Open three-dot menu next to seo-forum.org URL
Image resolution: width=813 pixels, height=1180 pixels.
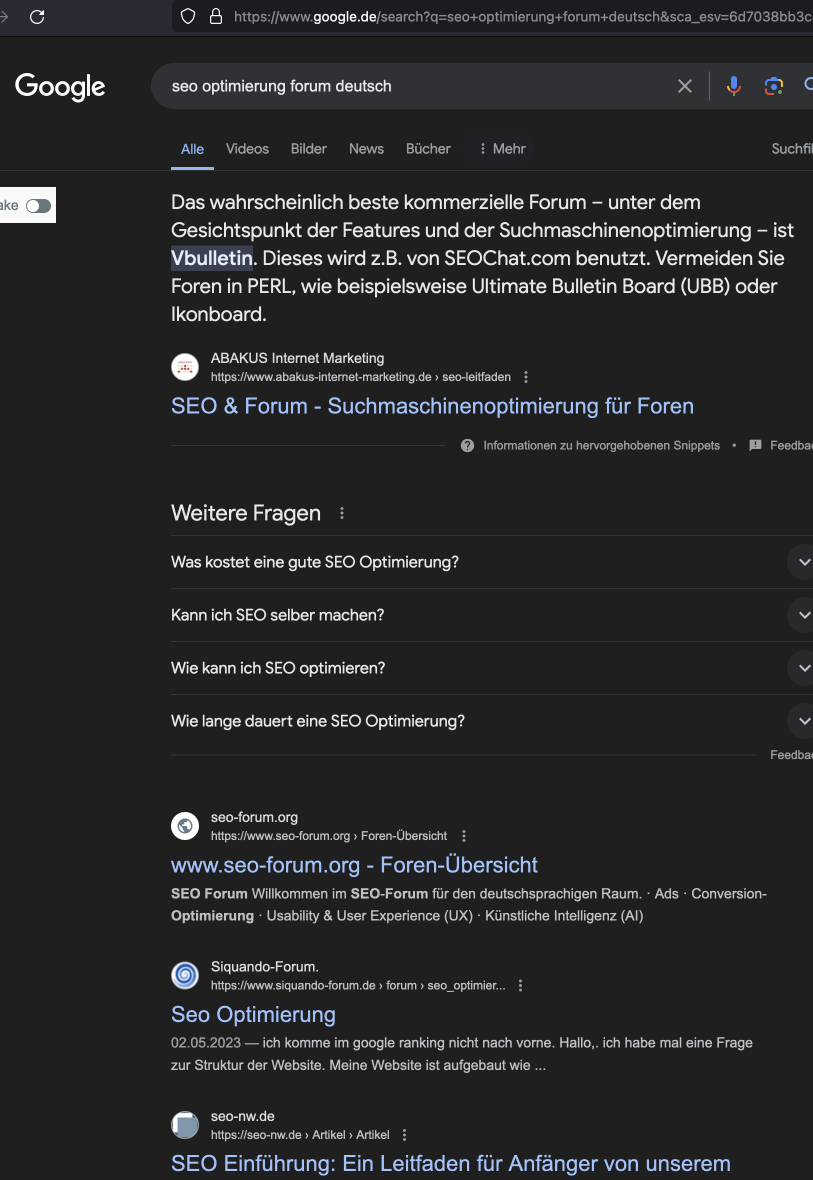464,836
